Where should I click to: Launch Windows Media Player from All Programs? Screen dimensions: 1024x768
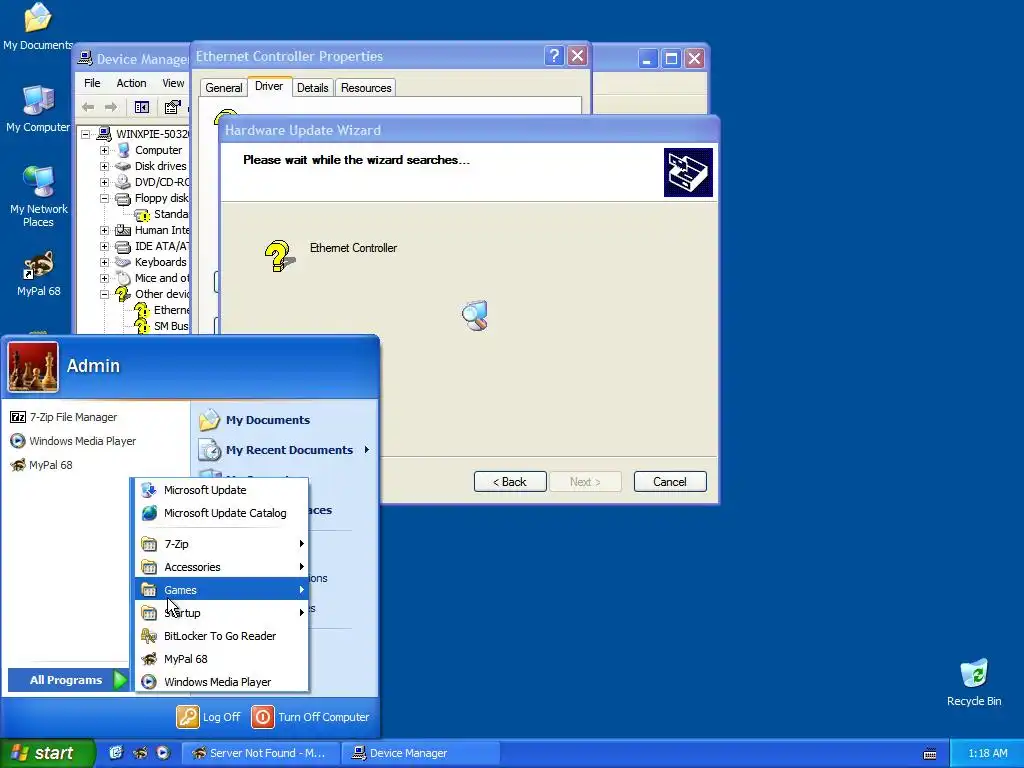[x=221, y=682]
